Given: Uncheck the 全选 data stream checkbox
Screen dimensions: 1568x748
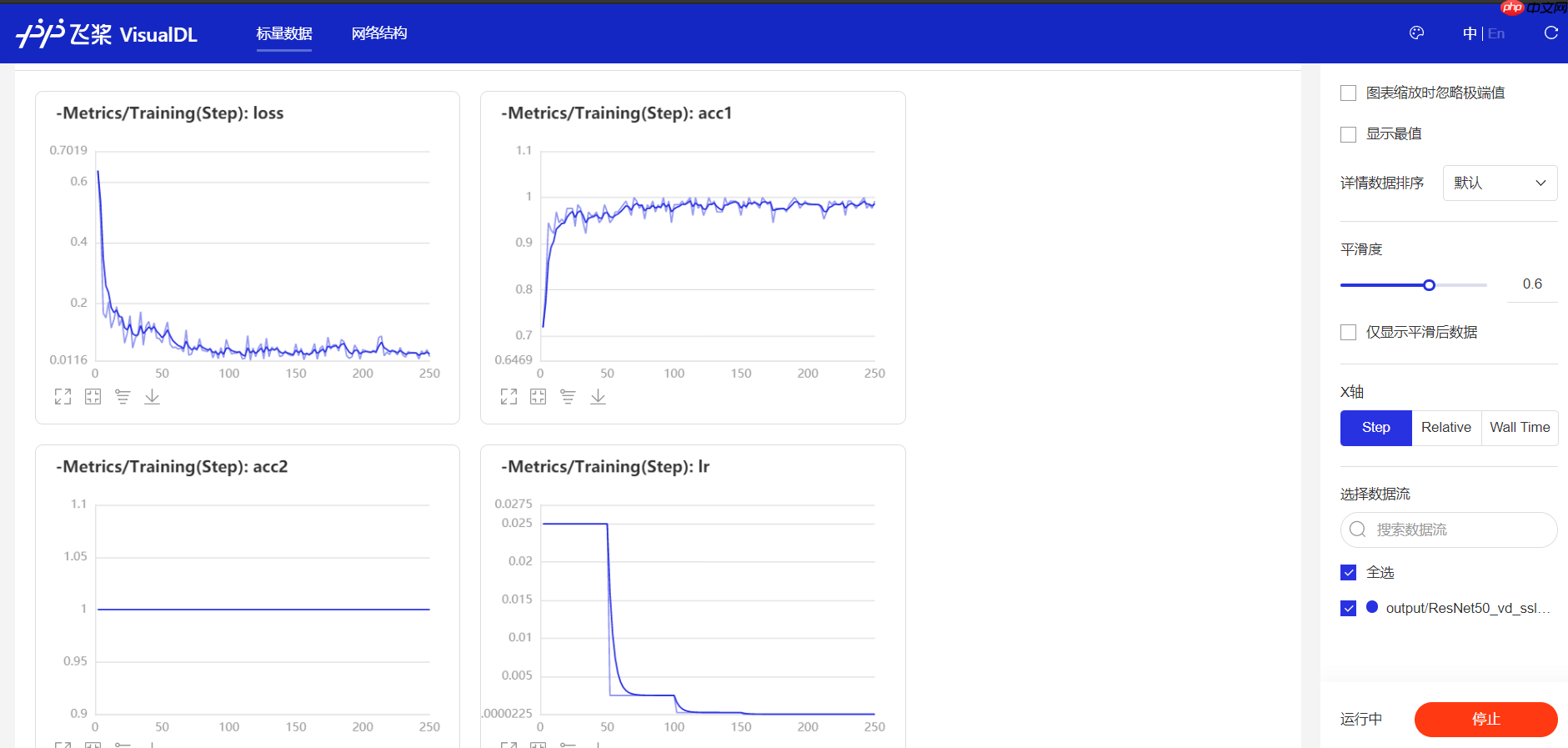Looking at the screenshot, I should [x=1348, y=573].
